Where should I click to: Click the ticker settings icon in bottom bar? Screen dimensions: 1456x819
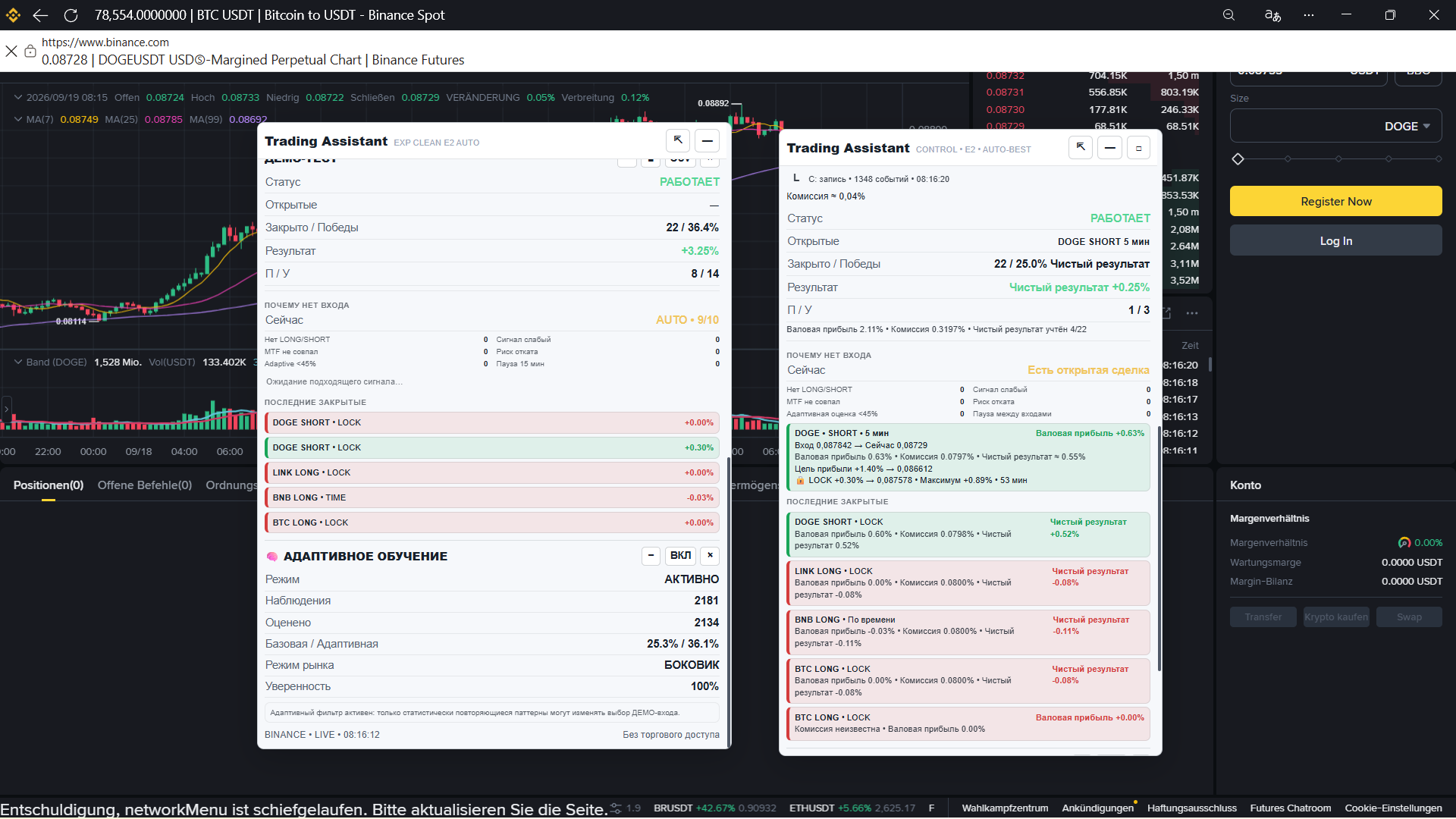pyautogui.click(x=616, y=808)
